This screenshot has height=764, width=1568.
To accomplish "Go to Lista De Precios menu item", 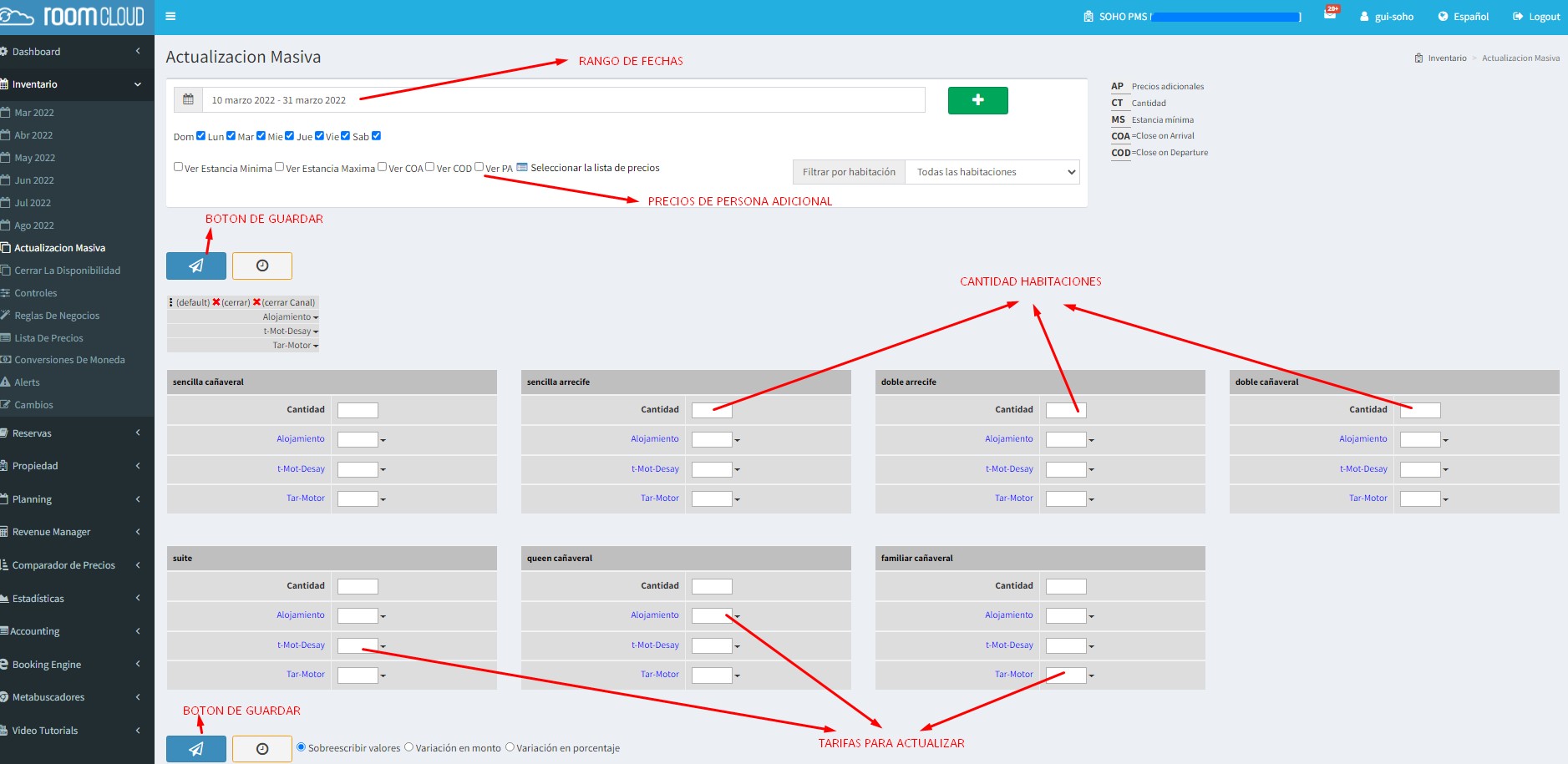I will pos(48,338).
